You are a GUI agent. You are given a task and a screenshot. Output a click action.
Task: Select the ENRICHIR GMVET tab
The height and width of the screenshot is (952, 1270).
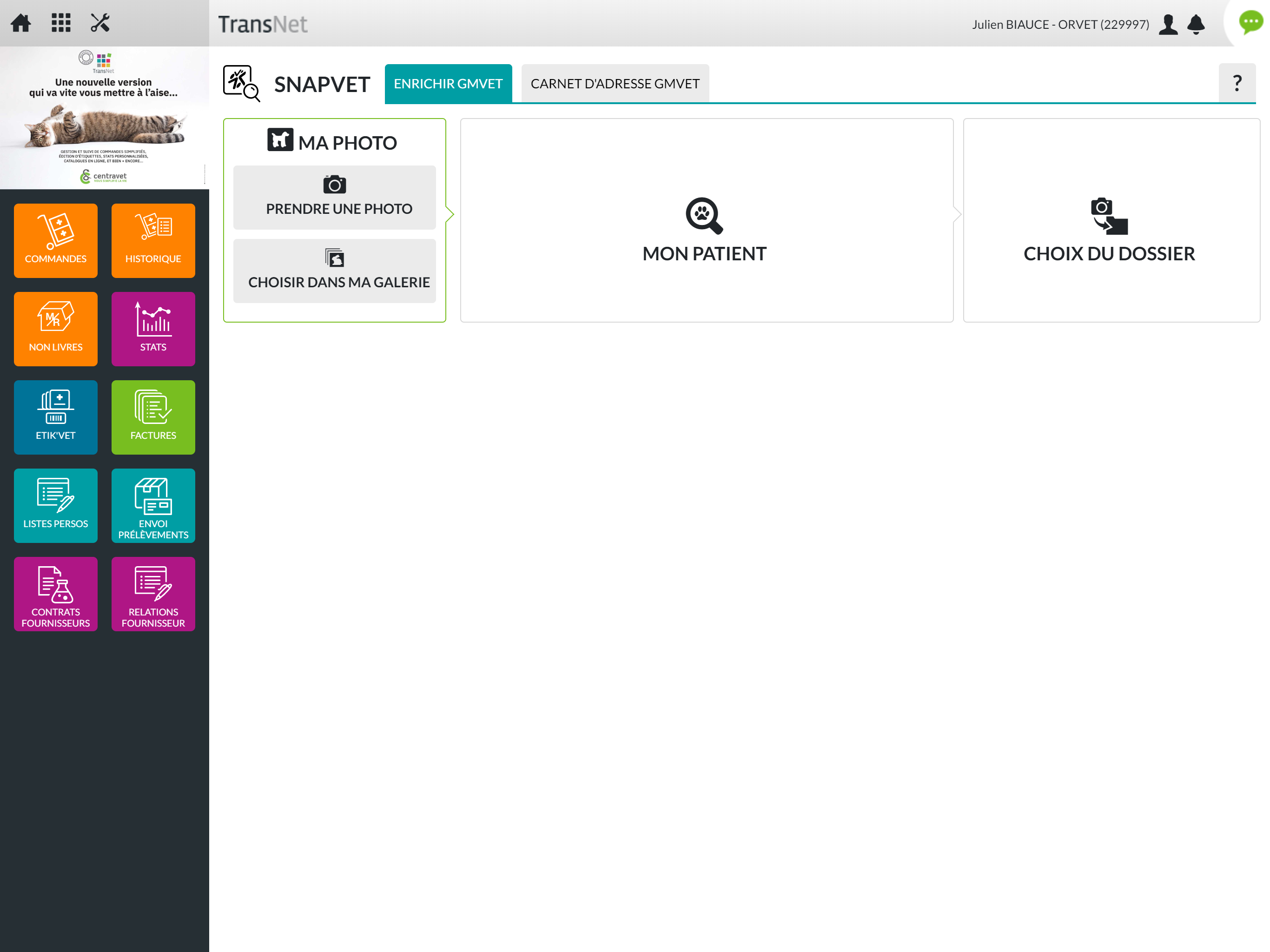tap(449, 84)
